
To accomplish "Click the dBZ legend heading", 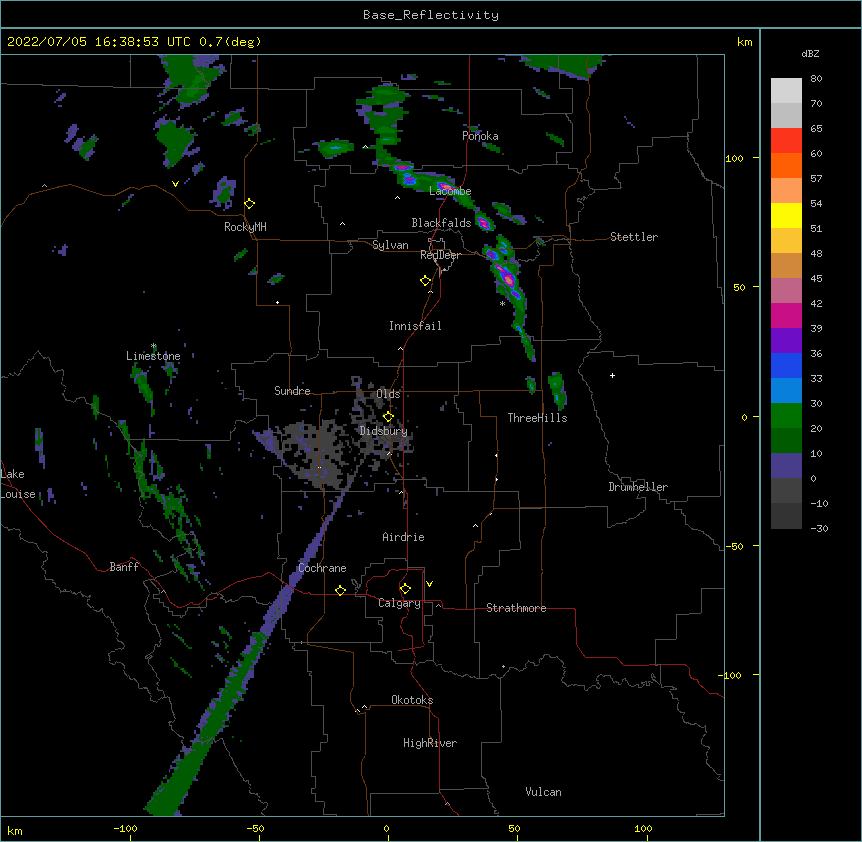I will (x=810, y=54).
